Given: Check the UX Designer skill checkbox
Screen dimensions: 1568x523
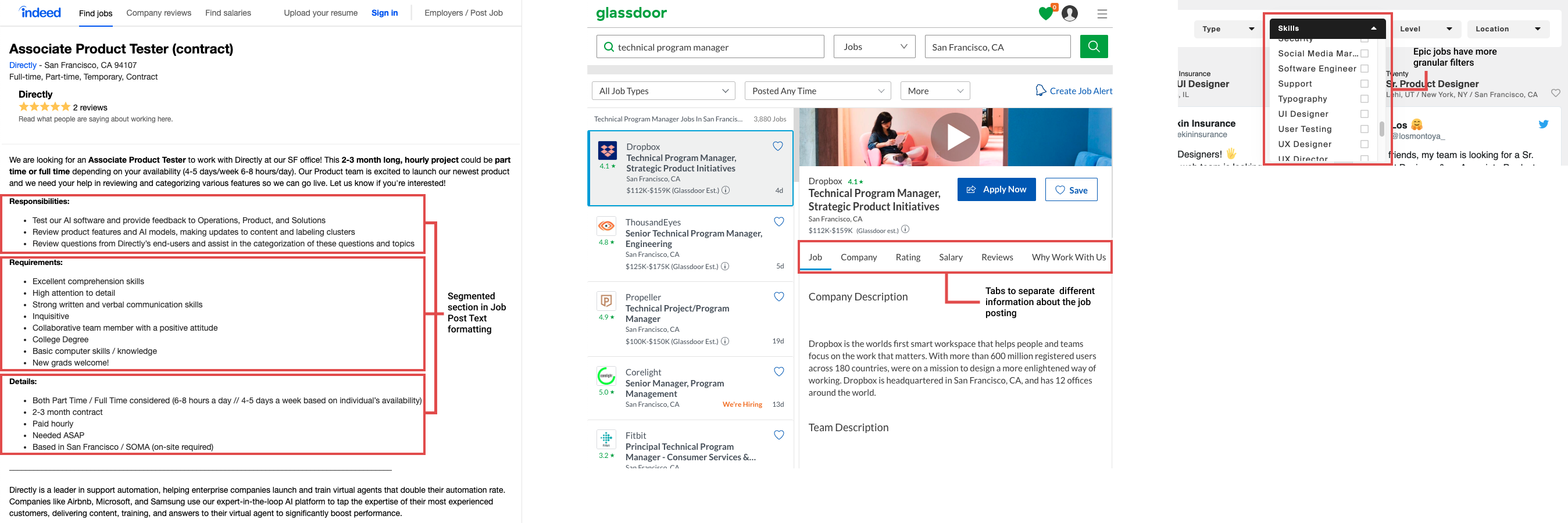Looking at the screenshot, I should pos(1364,144).
